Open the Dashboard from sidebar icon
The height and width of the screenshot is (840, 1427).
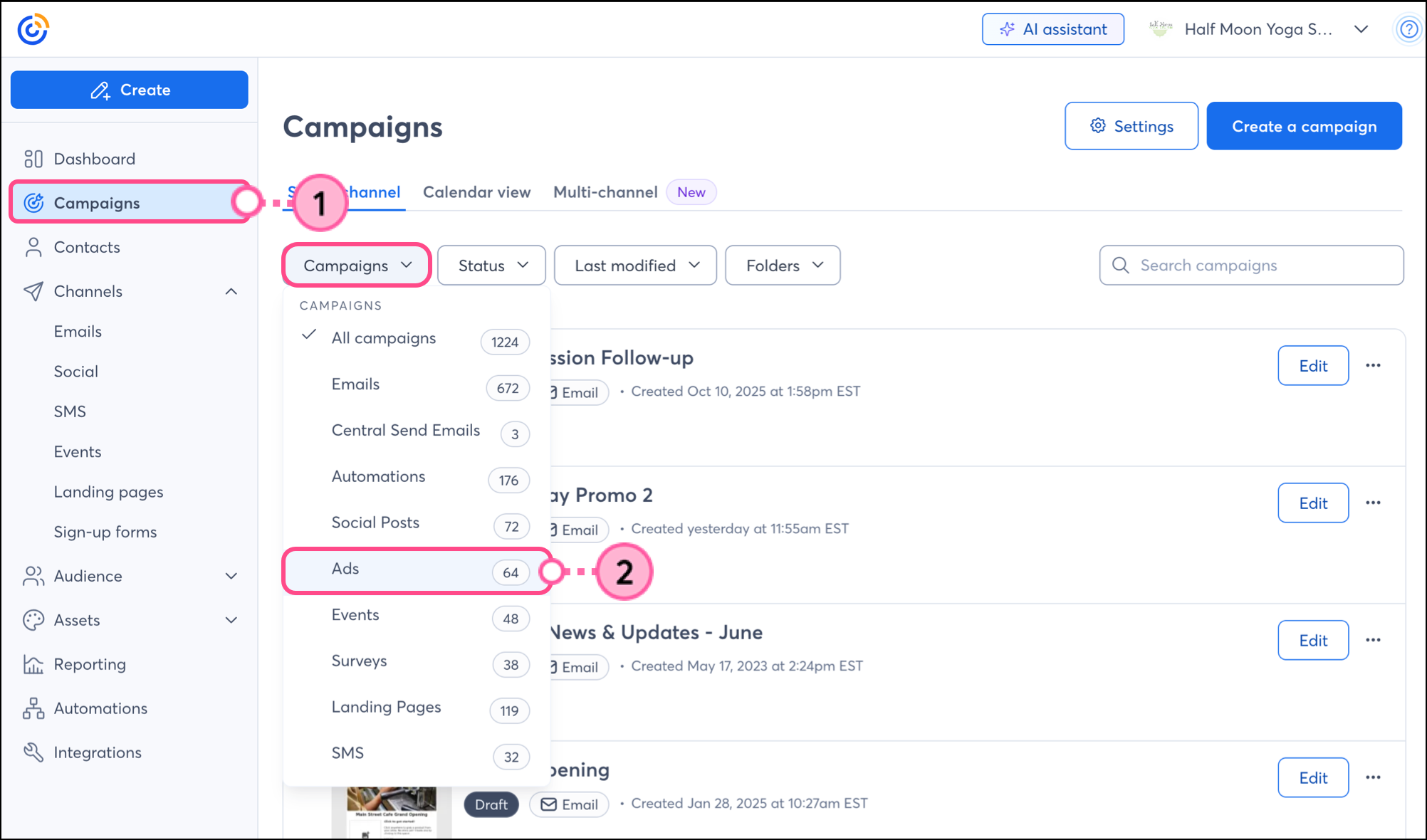pyautogui.click(x=33, y=159)
